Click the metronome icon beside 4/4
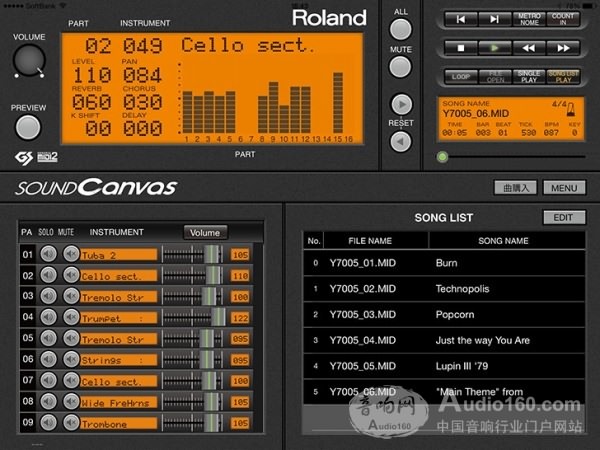 (571, 110)
